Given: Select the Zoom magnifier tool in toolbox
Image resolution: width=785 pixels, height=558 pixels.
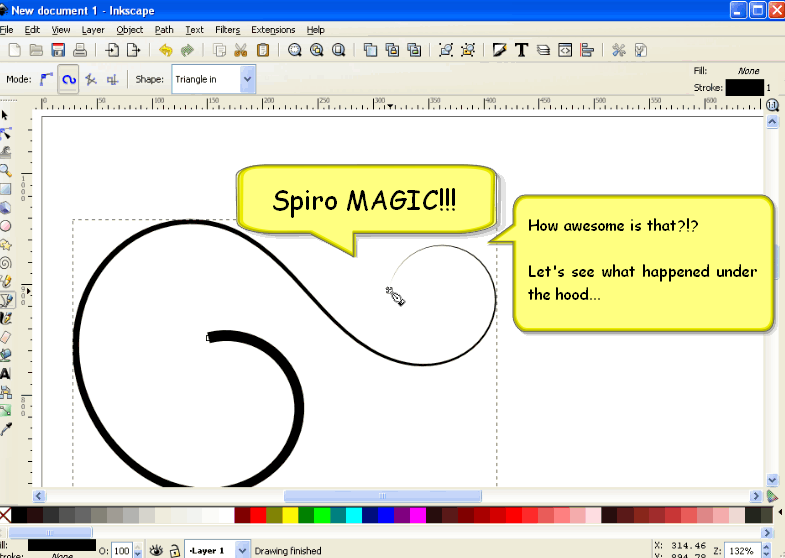Looking at the screenshot, I should click(x=5, y=171).
